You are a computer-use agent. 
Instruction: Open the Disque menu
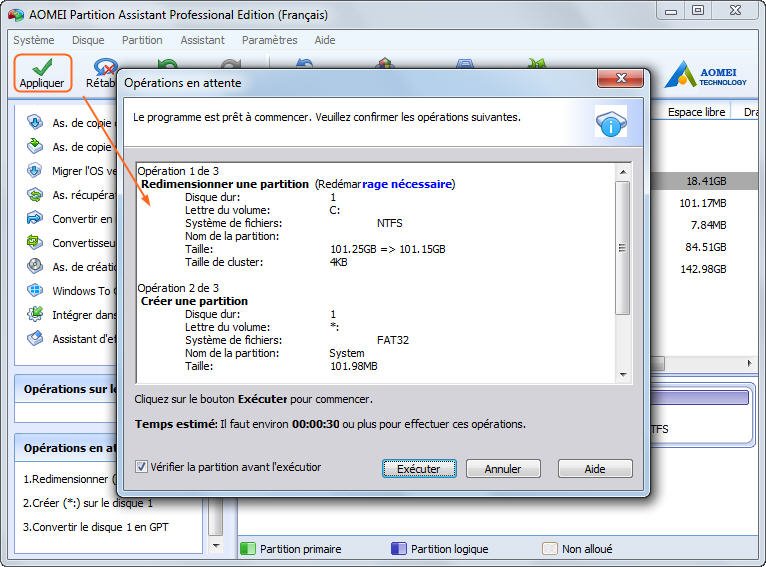(x=88, y=40)
